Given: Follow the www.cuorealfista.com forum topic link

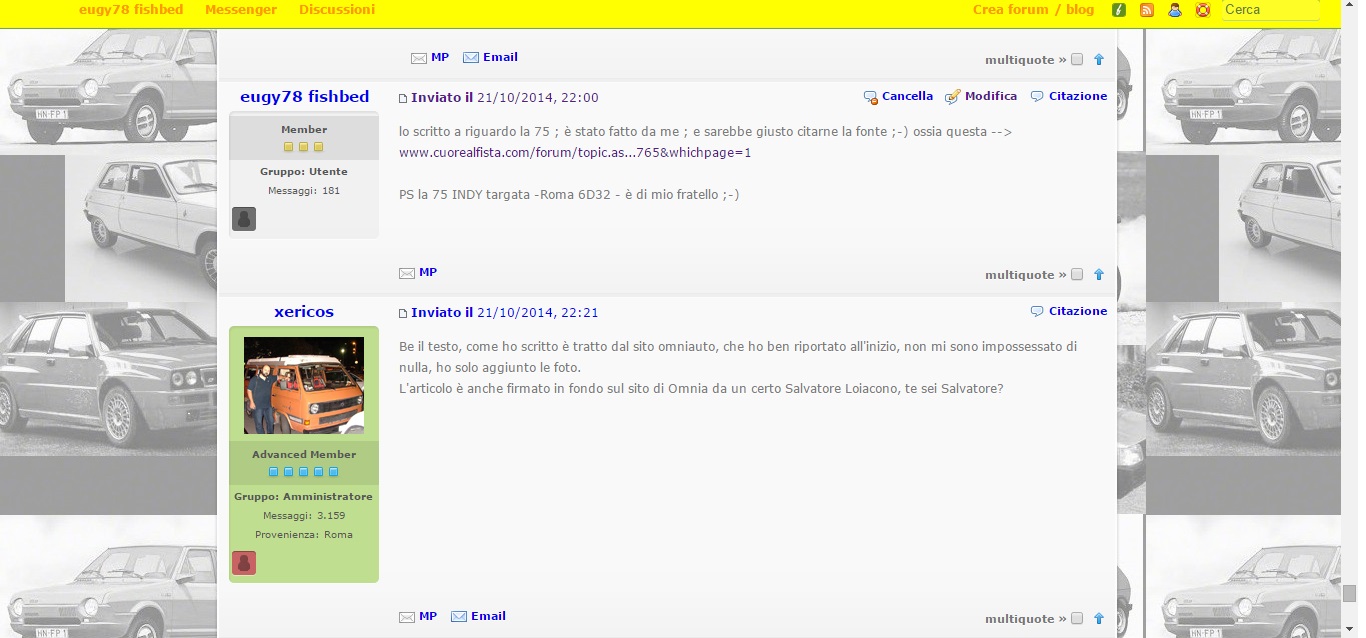Looking at the screenshot, I should (575, 153).
